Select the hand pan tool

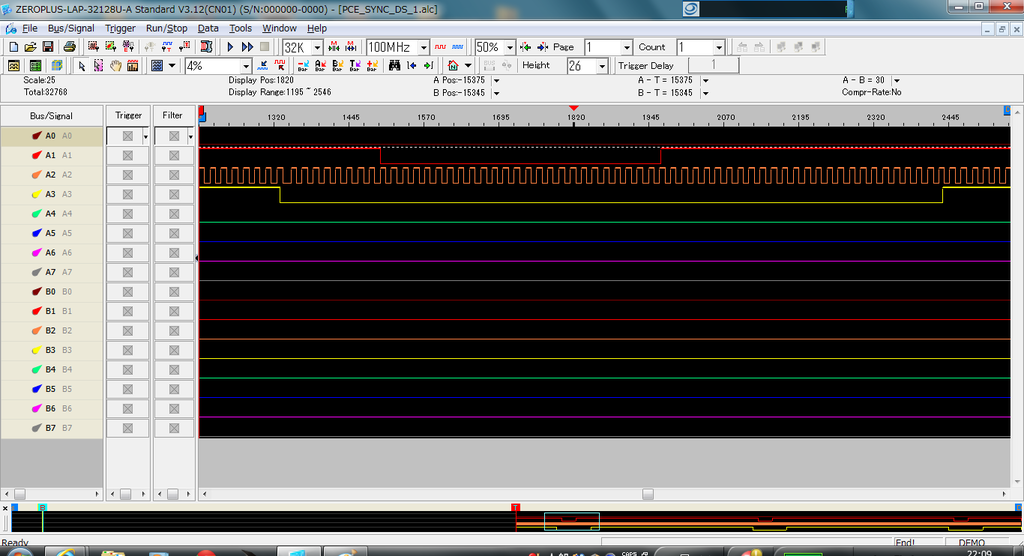coord(116,66)
